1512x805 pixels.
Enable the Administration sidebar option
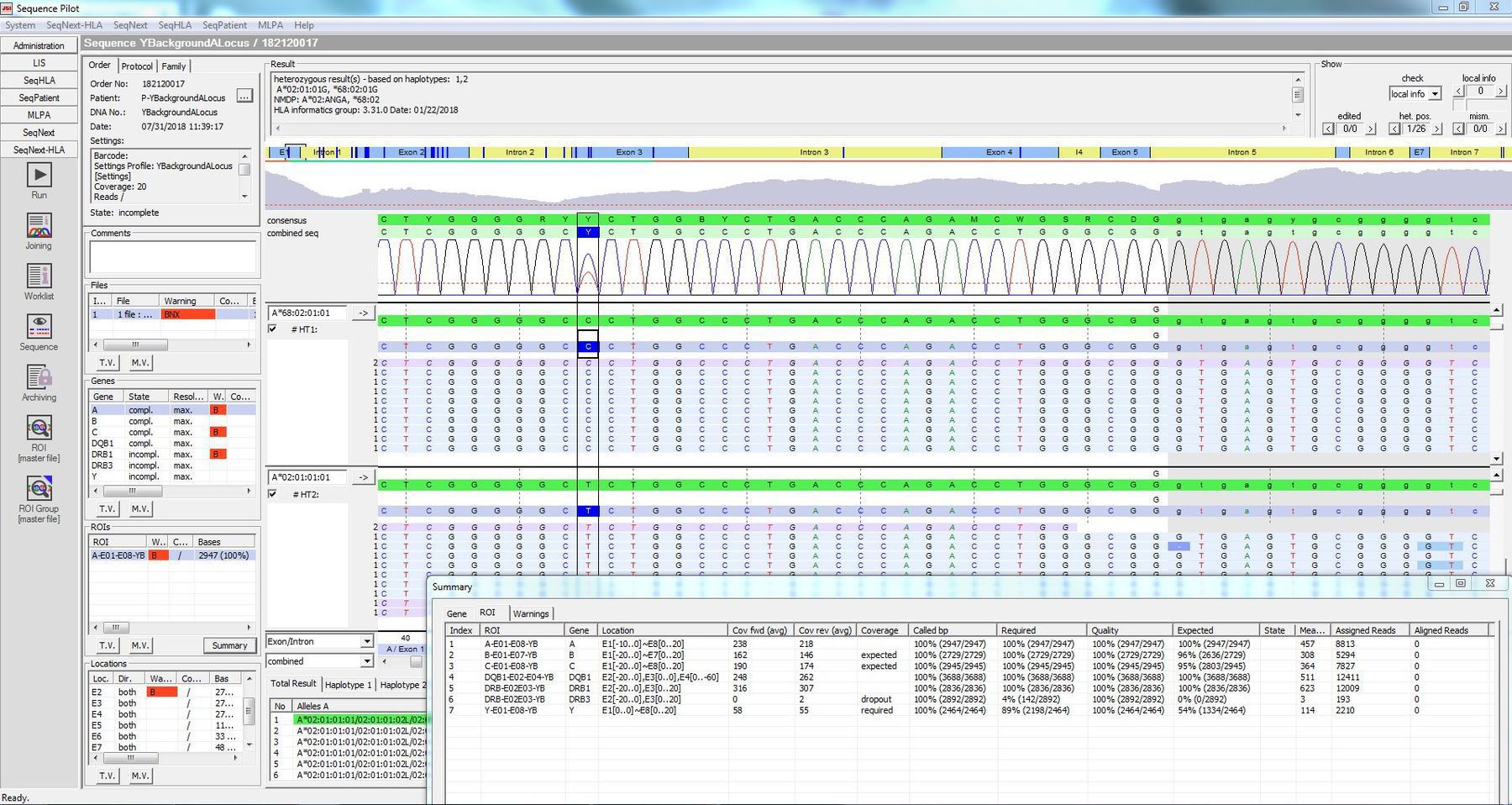tap(38, 45)
